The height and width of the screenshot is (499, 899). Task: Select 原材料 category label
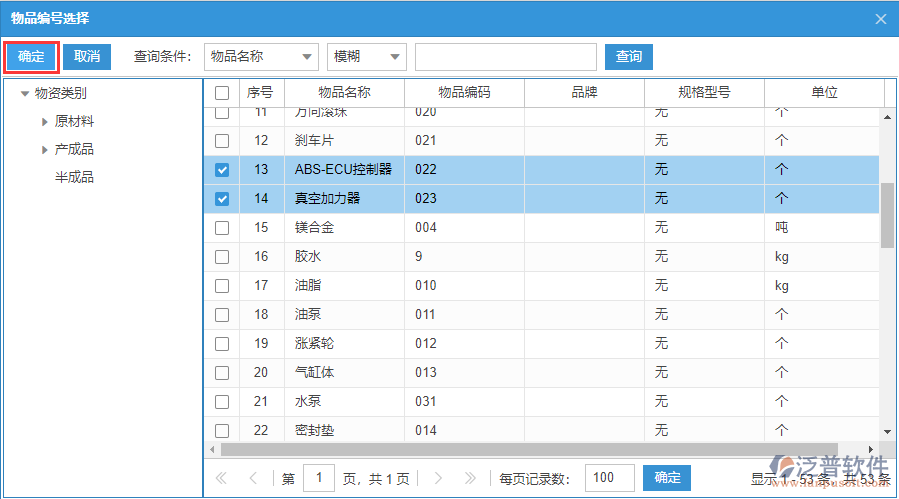[74, 122]
